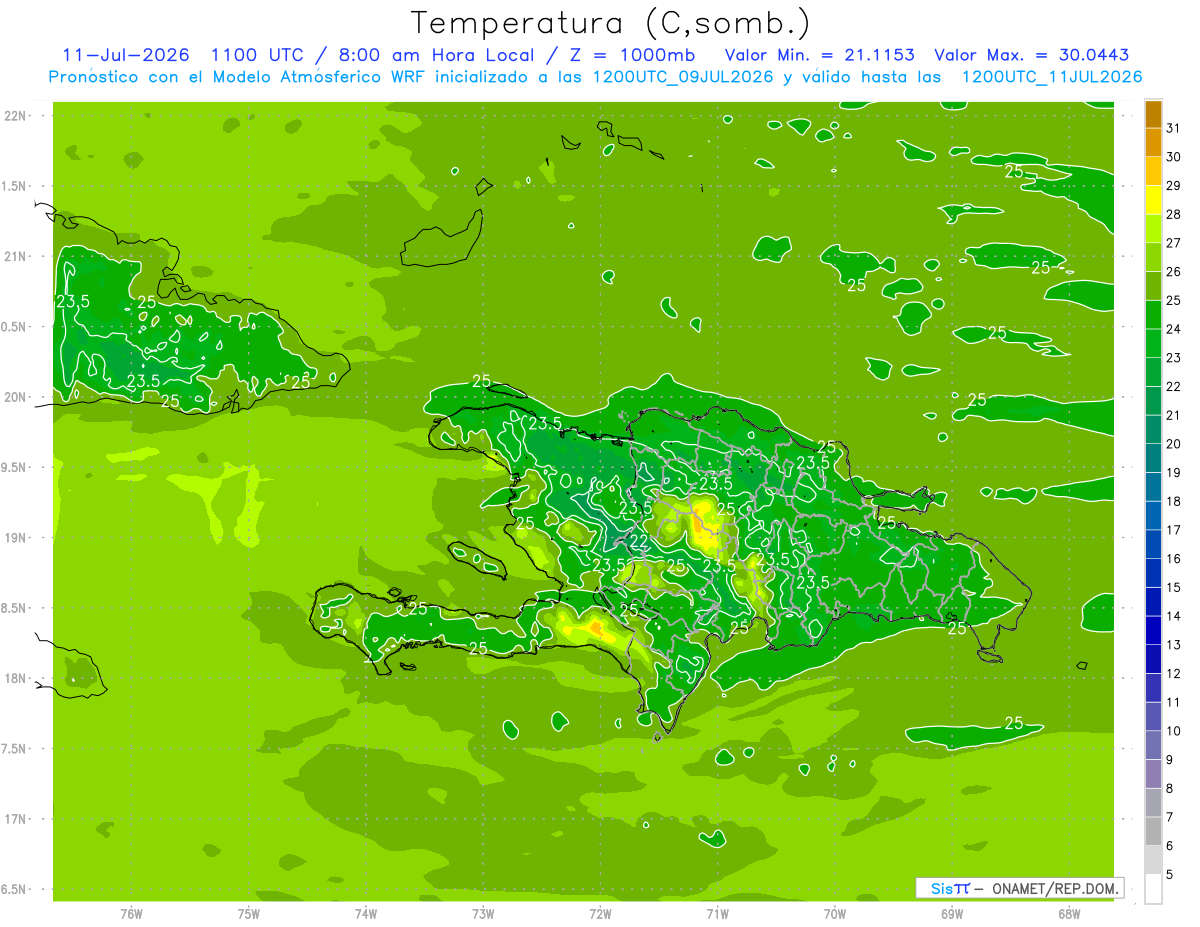
Task: Click the orange legend swatch between 30 and 31
Action: tap(1153, 143)
